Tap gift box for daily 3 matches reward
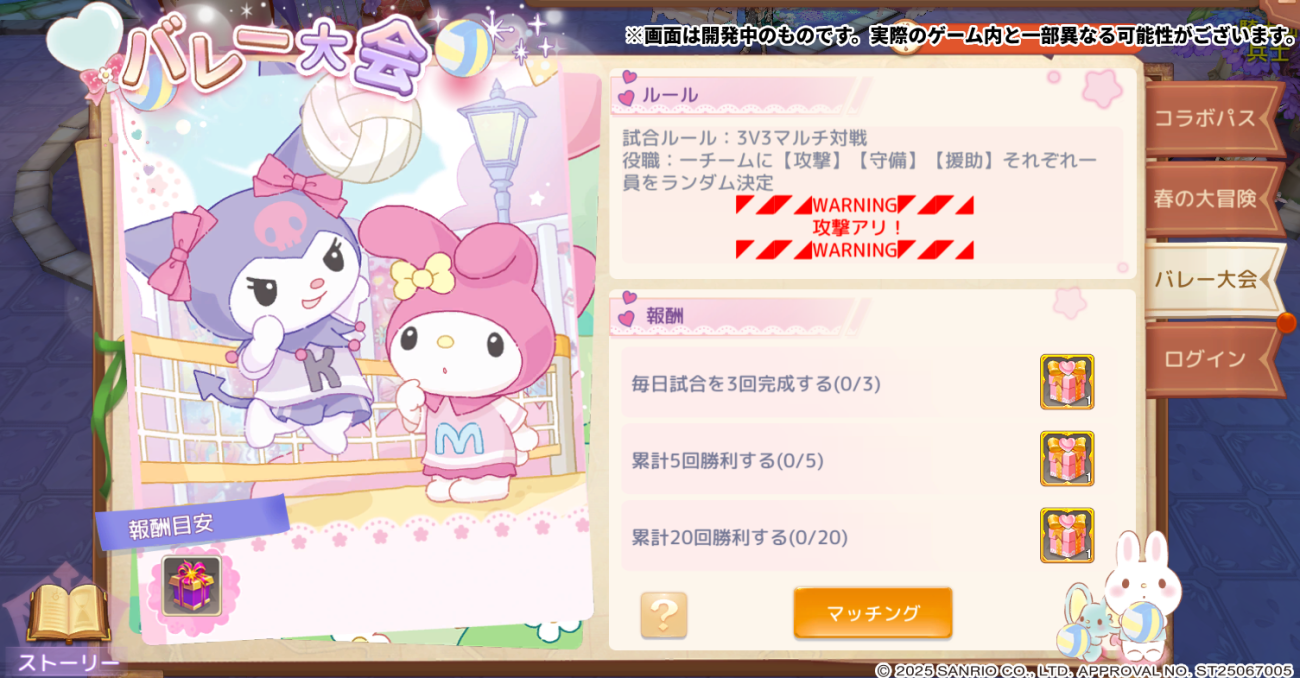 click(1067, 382)
